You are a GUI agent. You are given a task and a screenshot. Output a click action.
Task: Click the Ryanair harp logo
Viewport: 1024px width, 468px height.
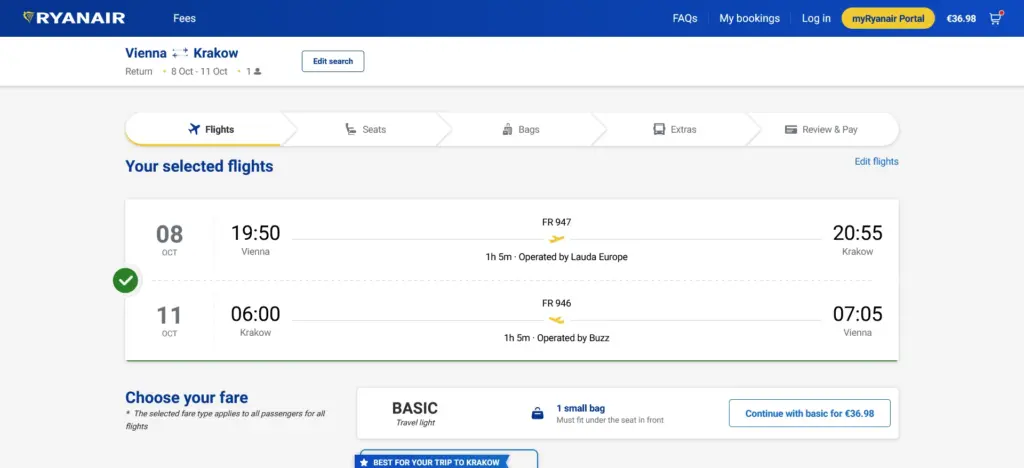tap(28, 18)
